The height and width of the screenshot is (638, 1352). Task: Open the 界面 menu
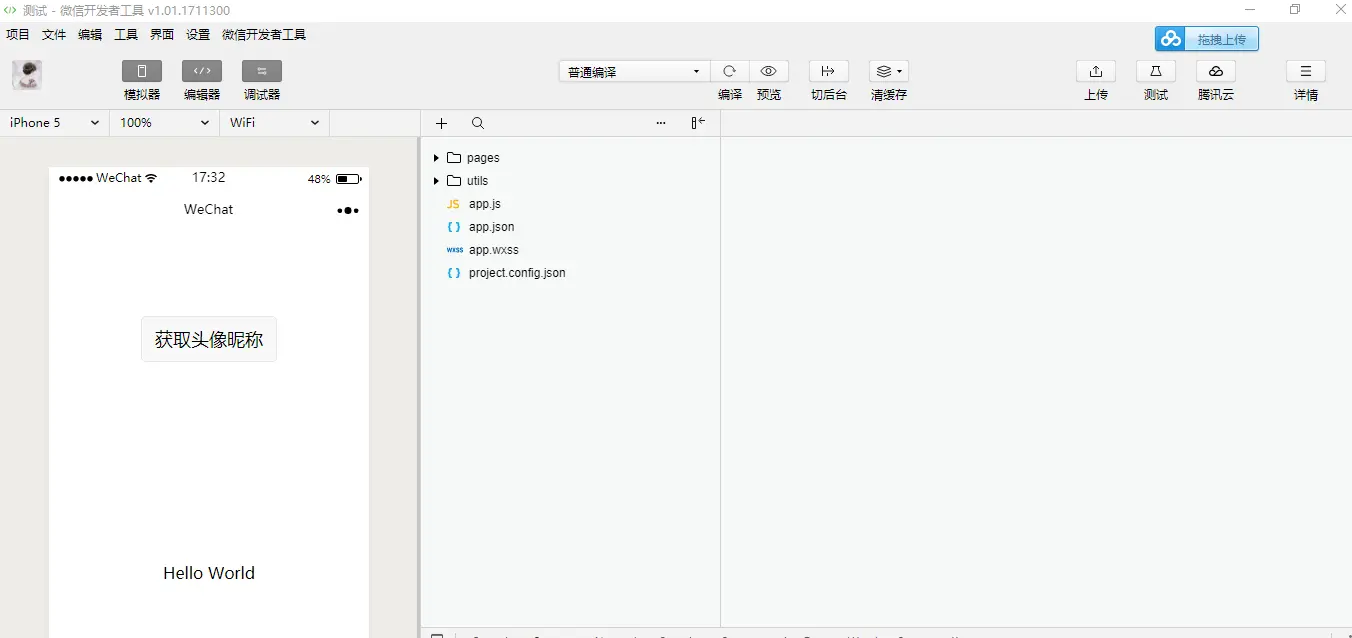(x=162, y=34)
